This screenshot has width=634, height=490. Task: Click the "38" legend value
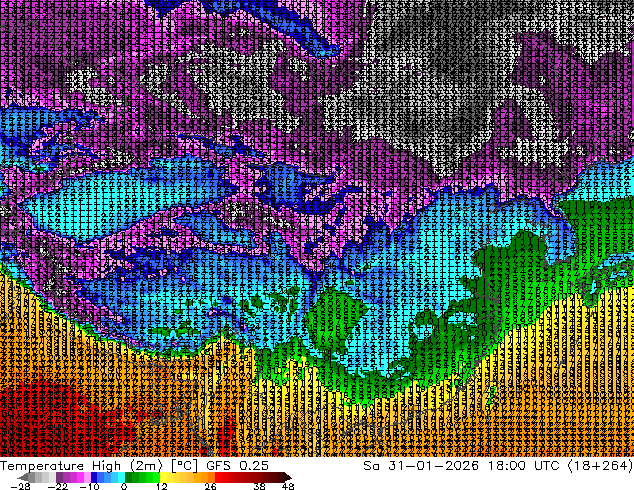259,486
